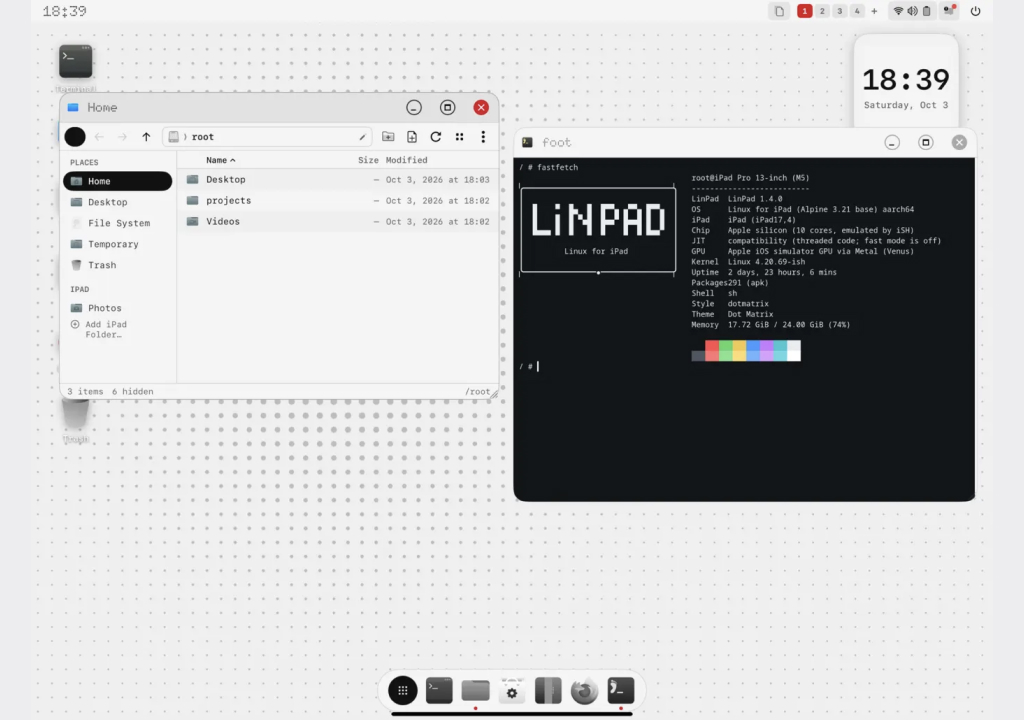Click the drive icon in path bar

(x=174, y=137)
